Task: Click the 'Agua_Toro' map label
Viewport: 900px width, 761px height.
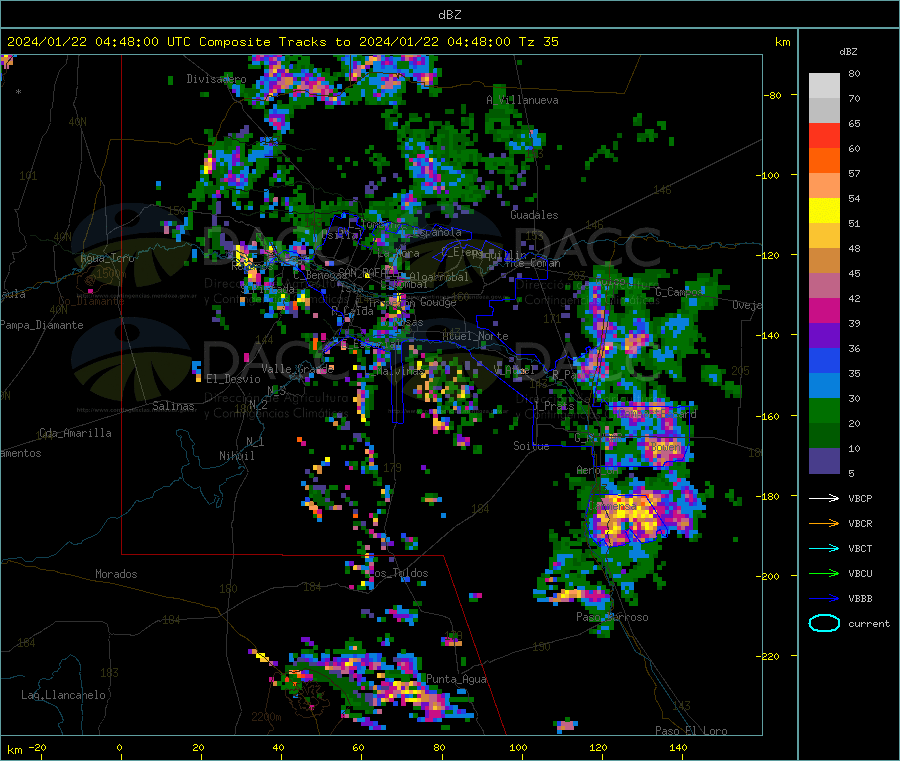Action: point(107,258)
